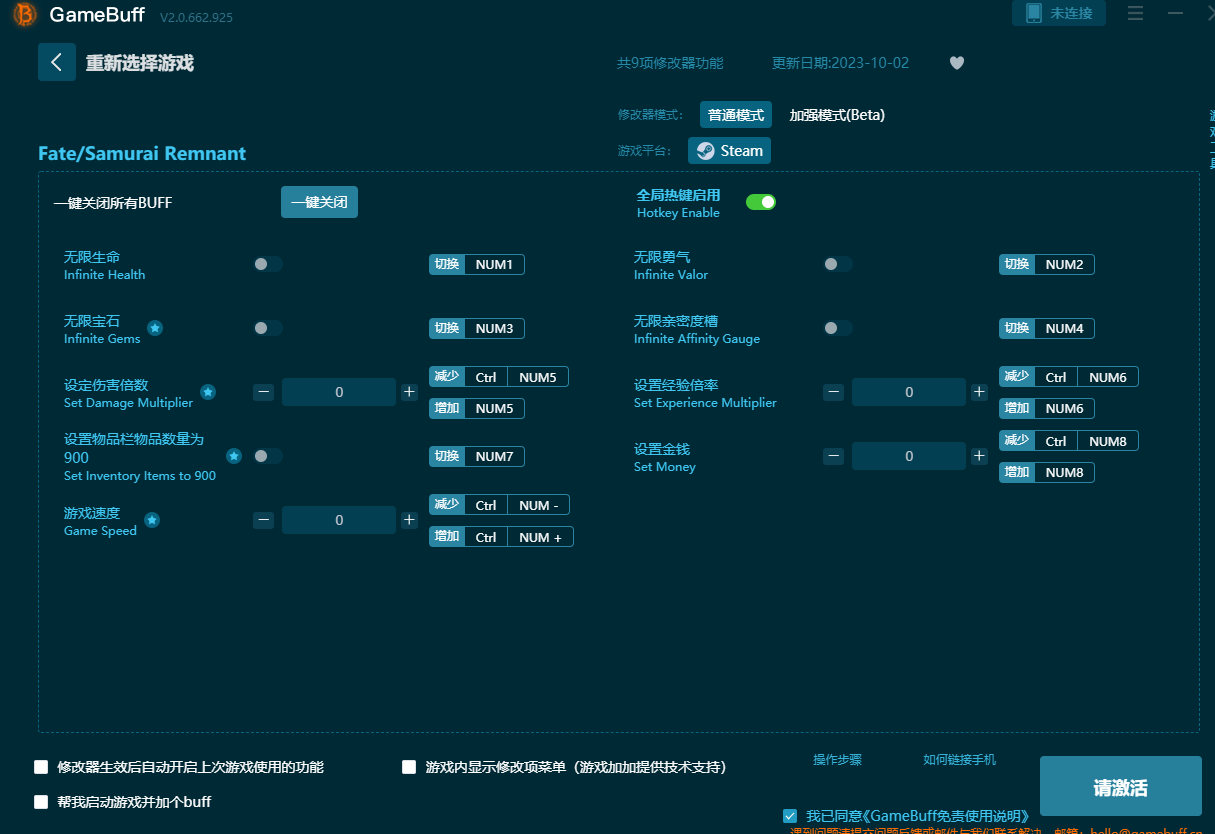Click the star beside Set Inventory Items to 900
This screenshot has width=1215, height=834.
coord(234,456)
